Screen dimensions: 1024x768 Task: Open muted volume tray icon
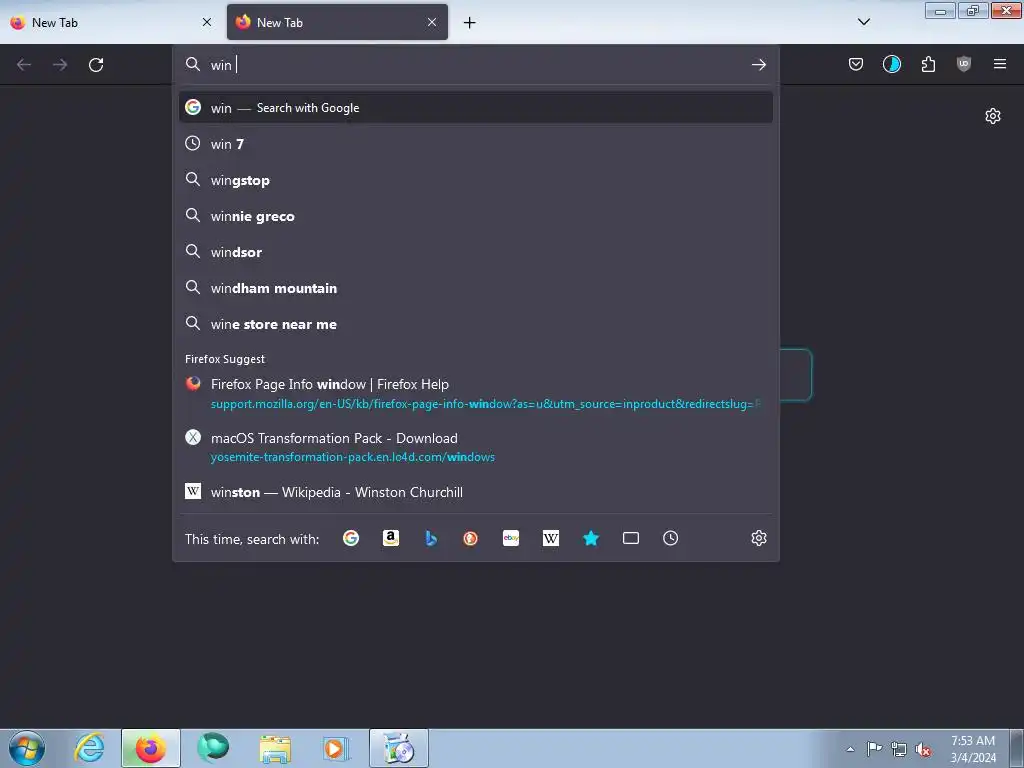(x=923, y=749)
